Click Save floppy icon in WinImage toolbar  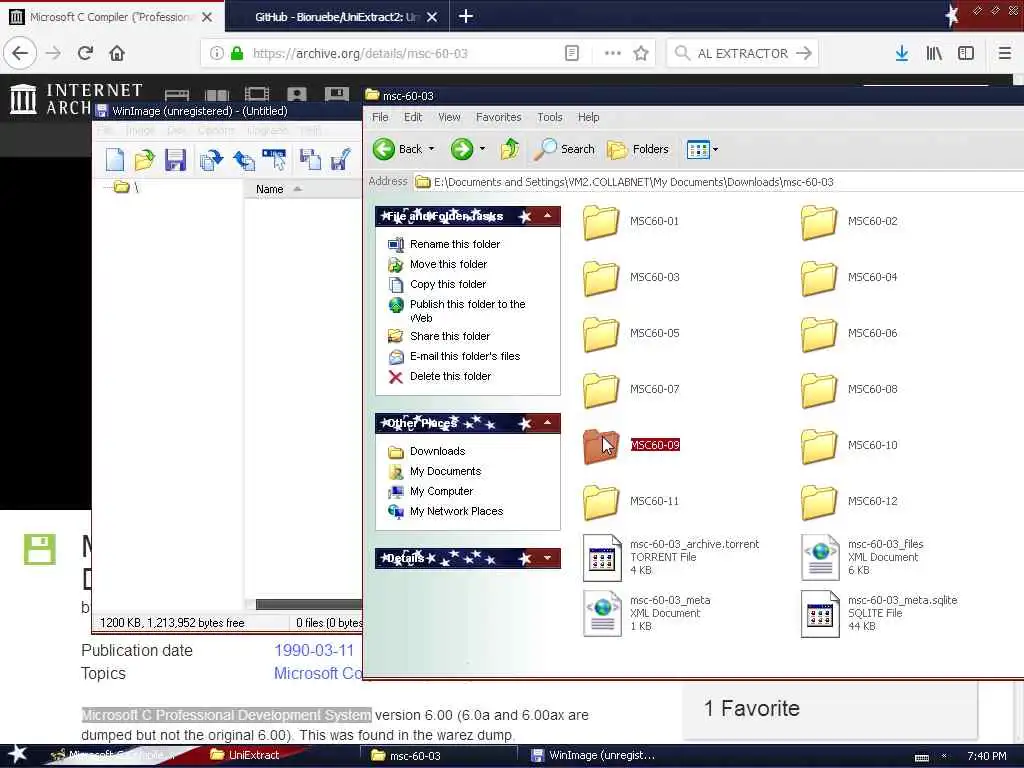(175, 160)
